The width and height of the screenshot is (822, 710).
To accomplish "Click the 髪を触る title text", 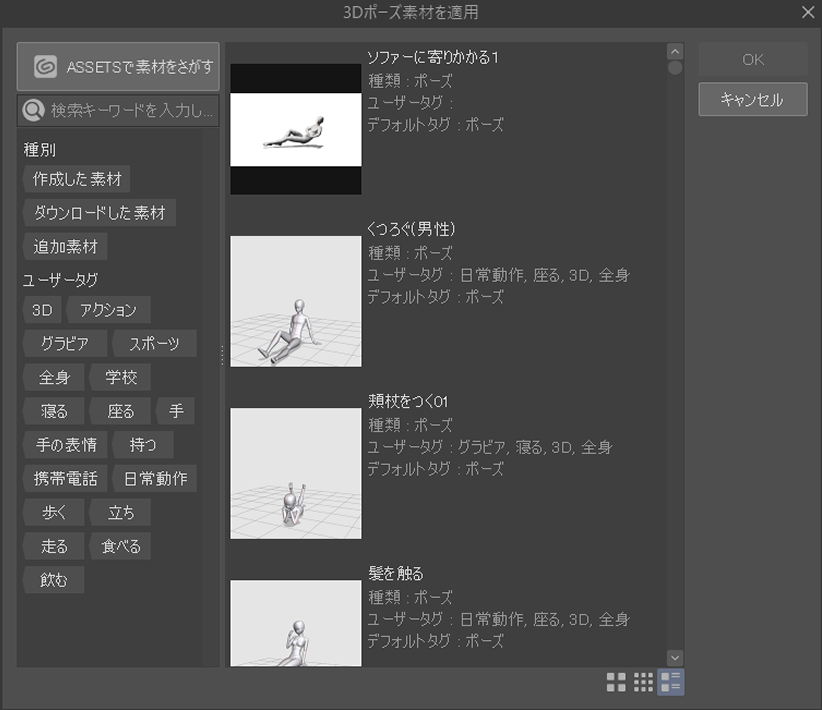I will point(395,573).
